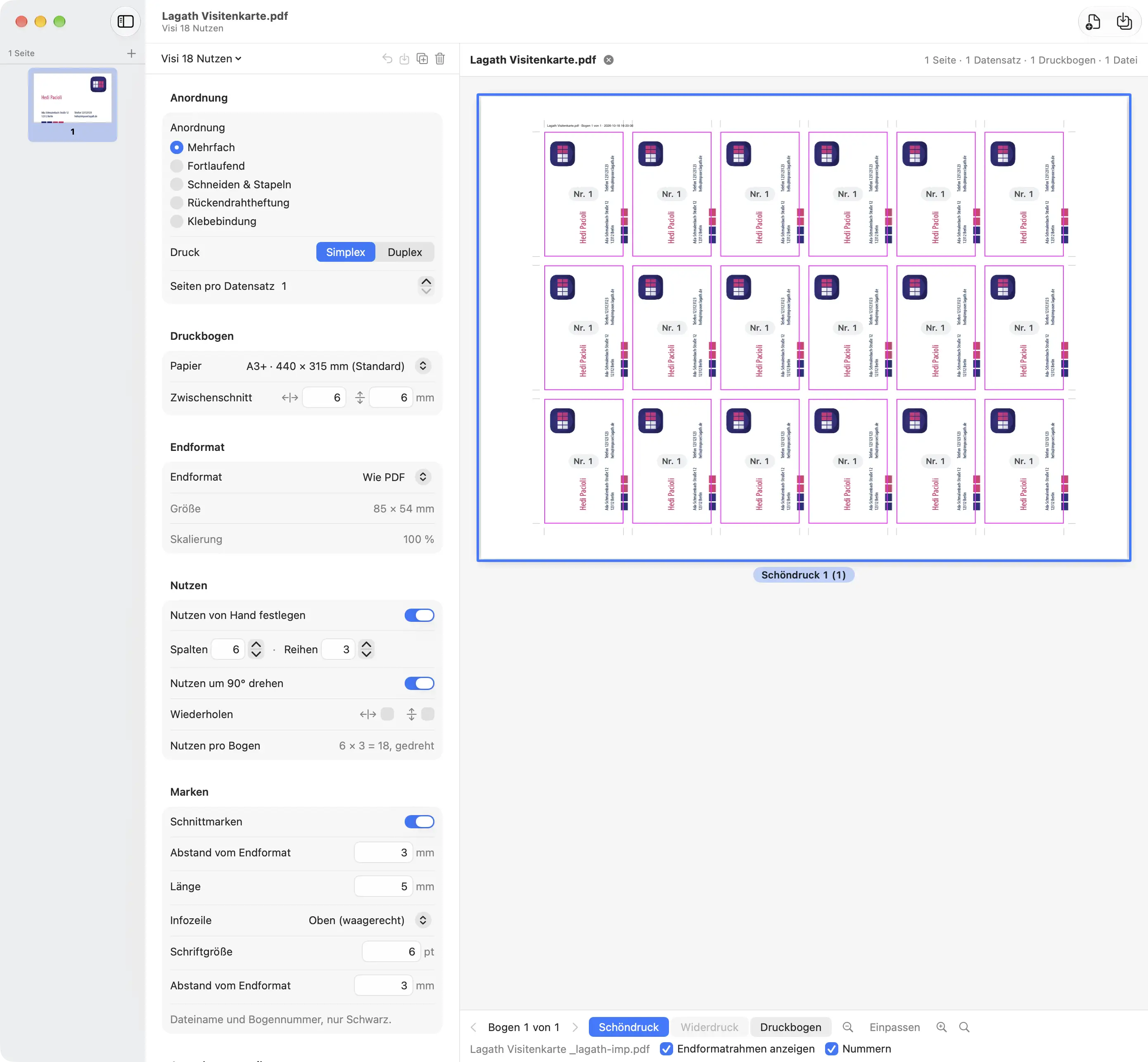Select the Simplex segment
Screen dimensions: 1148x1062
click(x=346, y=252)
